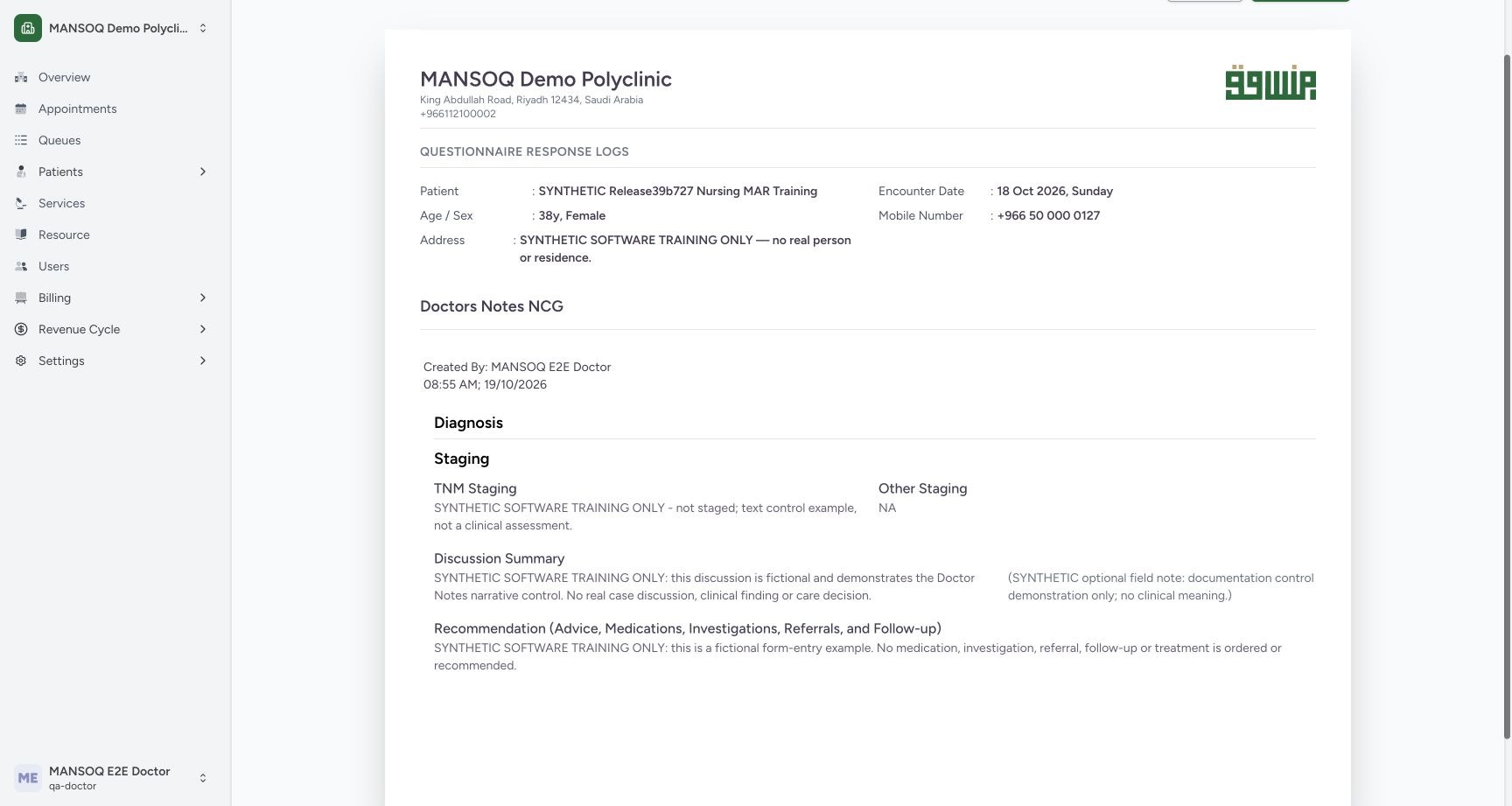Viewport: 1512px width, 806px height.
Task: Expand the Billing submenu chevron
Action: pos(203,298)
